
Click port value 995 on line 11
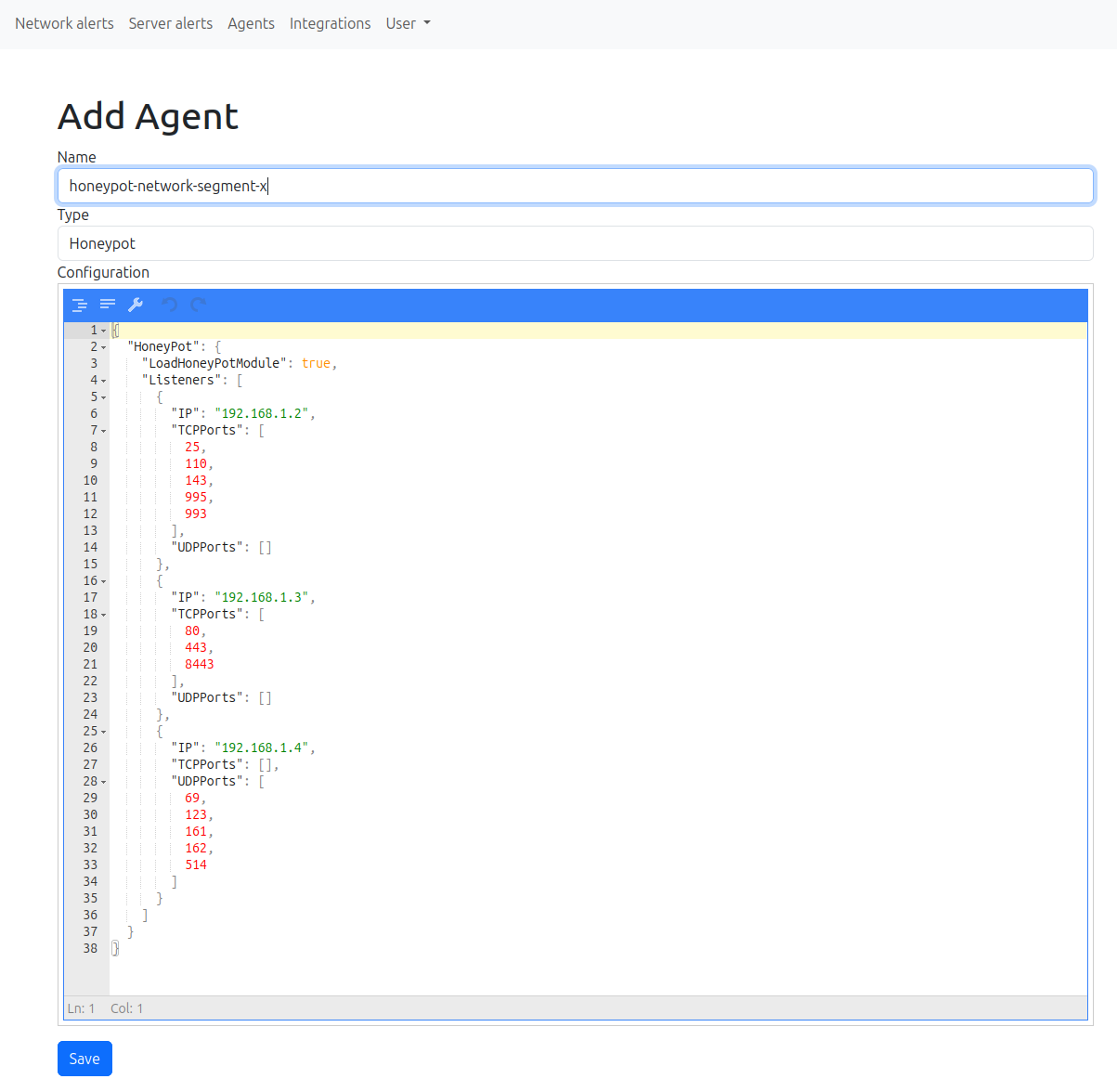click(x=196, y=497)
